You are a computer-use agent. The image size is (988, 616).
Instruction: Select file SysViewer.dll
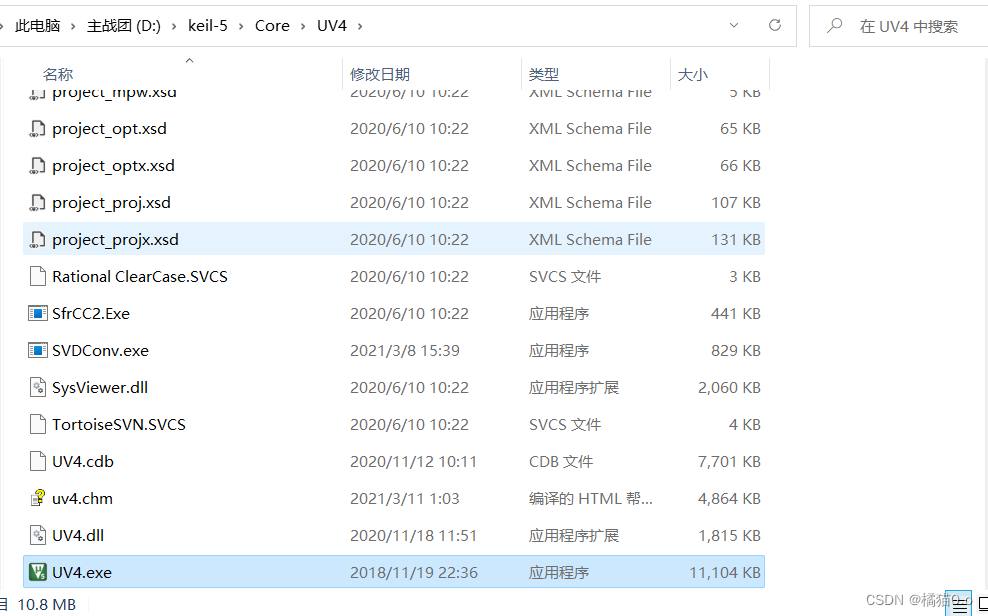pyautogui.click(x=100, y=388)
